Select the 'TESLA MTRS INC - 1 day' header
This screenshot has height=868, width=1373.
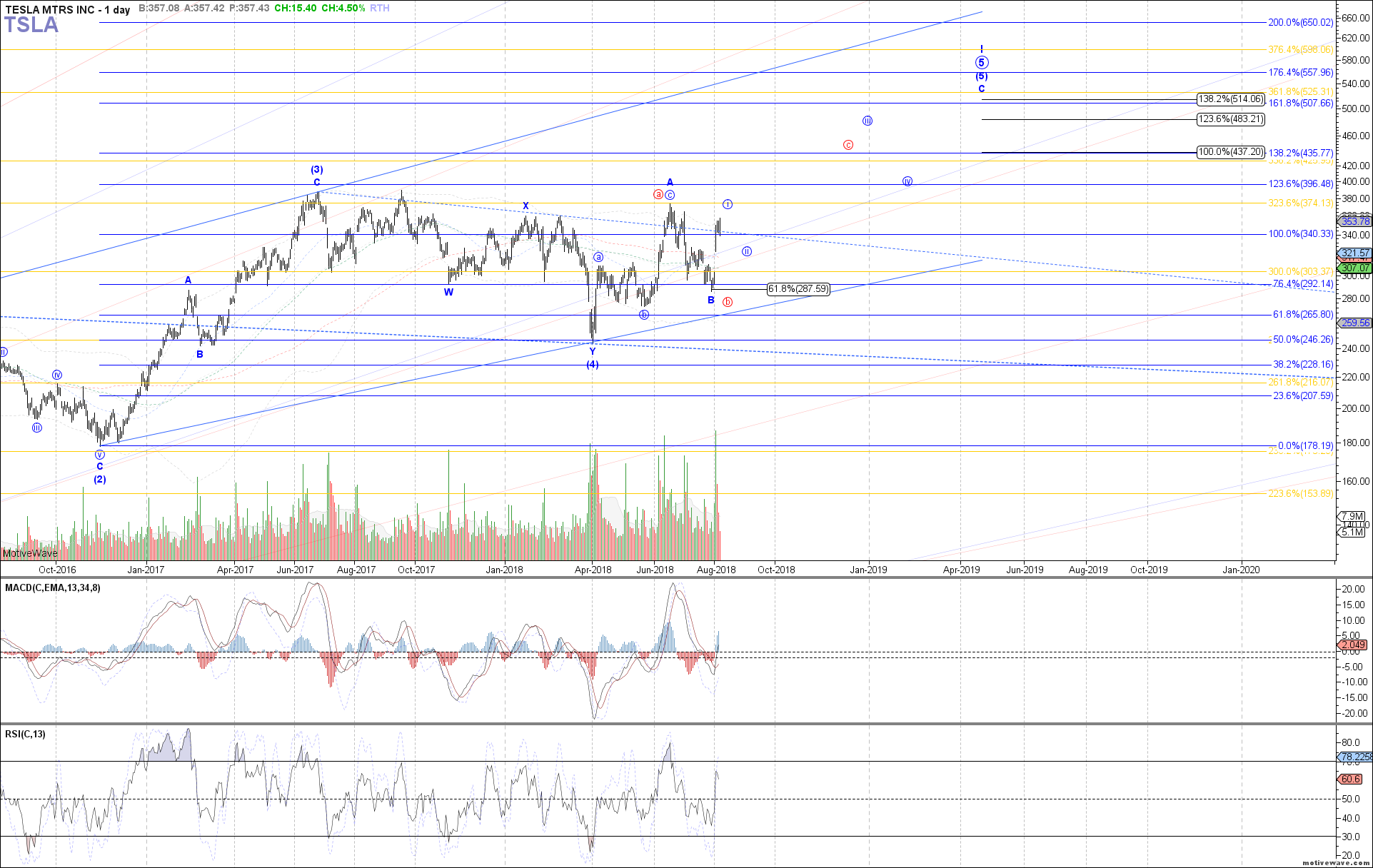click(x=68, y=9)
